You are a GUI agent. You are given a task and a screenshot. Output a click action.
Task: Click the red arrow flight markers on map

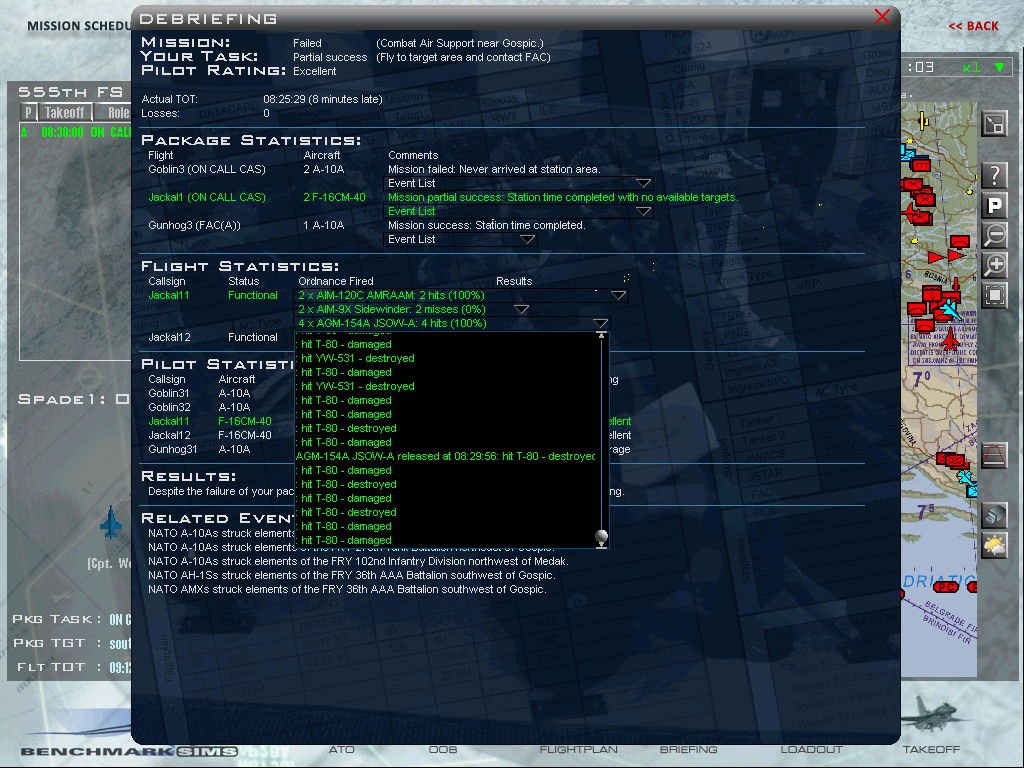tap(947, 256)
